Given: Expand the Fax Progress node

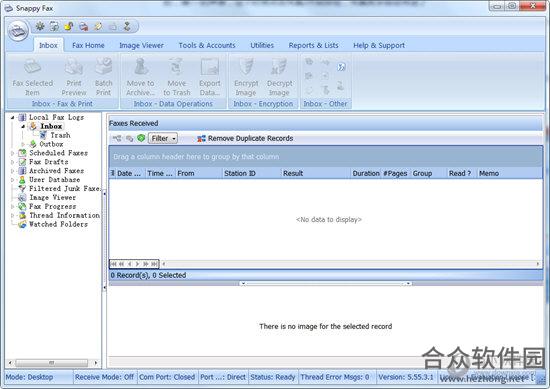Looking at the screenshot, I should (x=13, y=207).
